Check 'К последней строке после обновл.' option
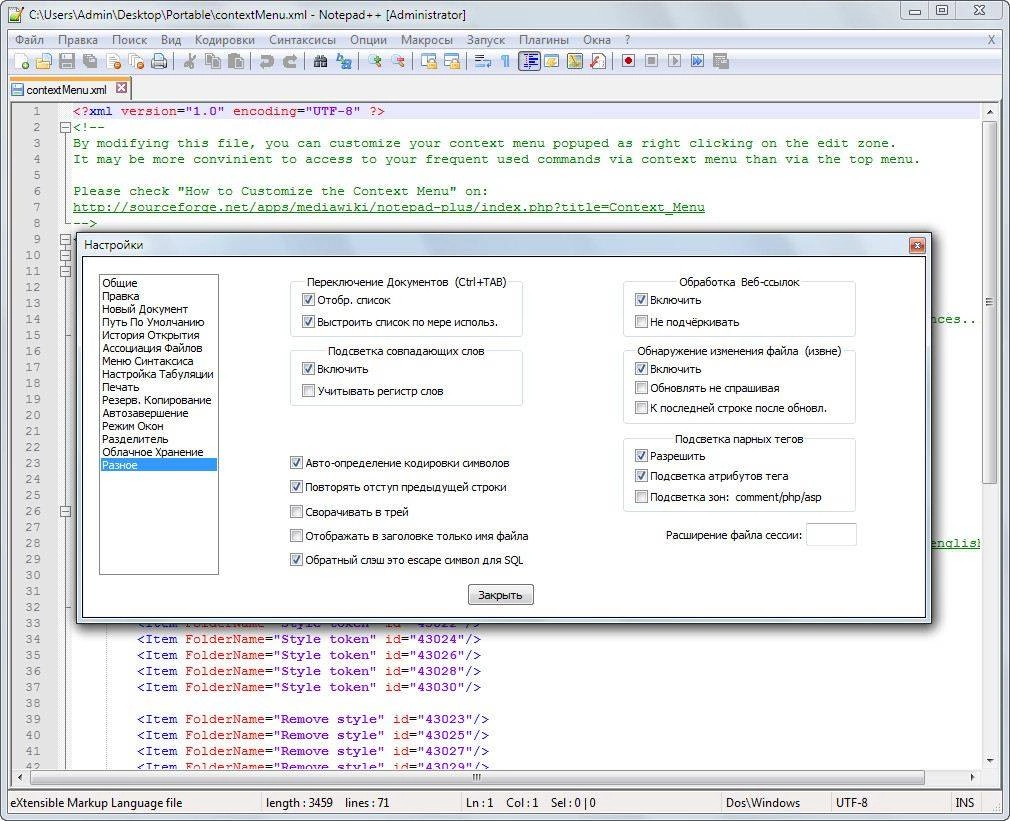 coord(641,408)
